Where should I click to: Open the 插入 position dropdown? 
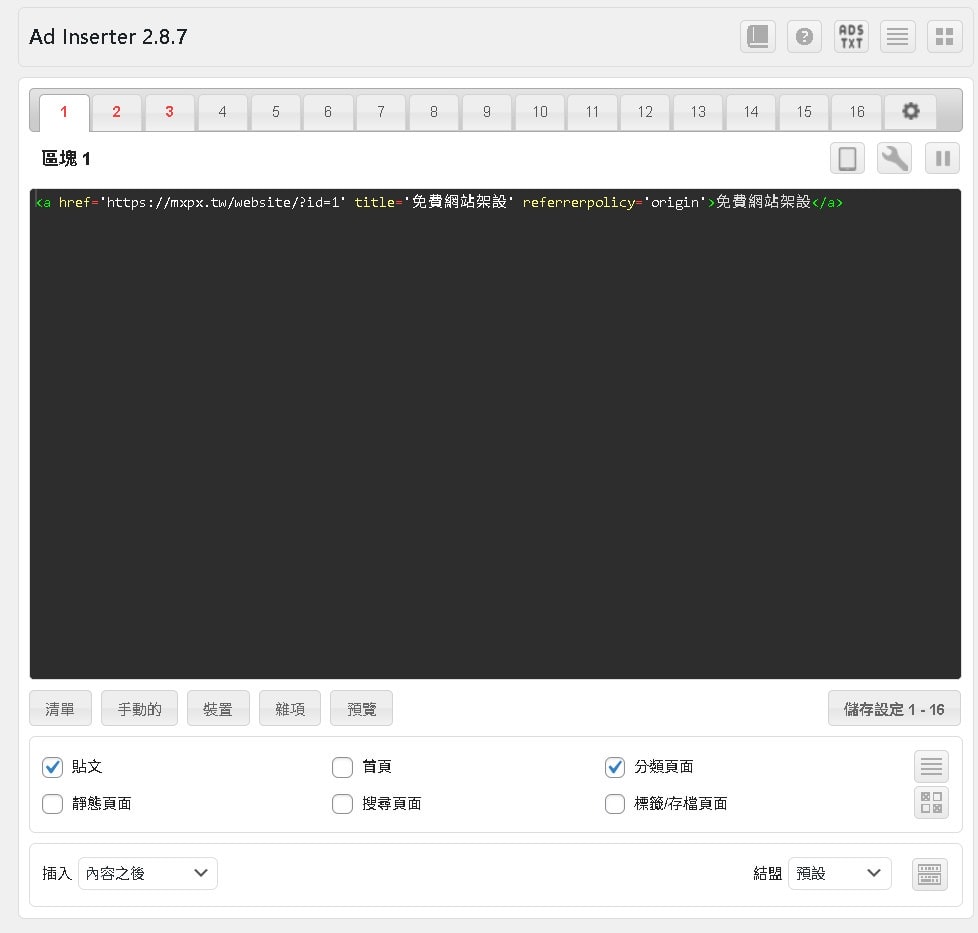tap(148, 873)
